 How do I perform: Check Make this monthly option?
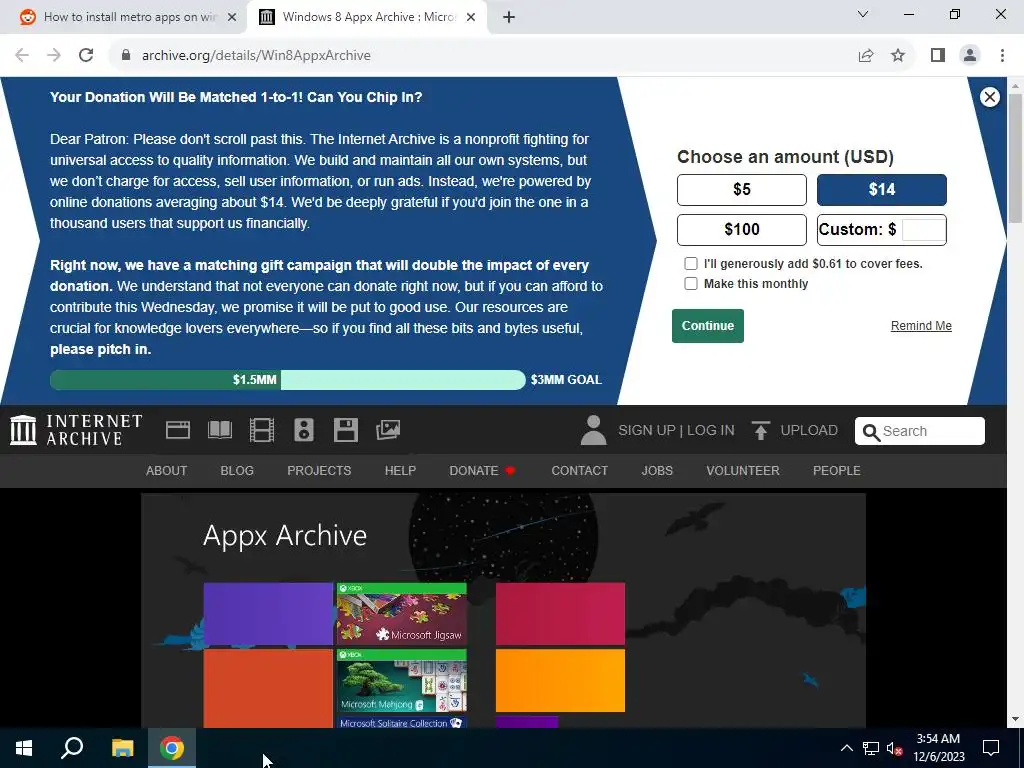(690, 283)
